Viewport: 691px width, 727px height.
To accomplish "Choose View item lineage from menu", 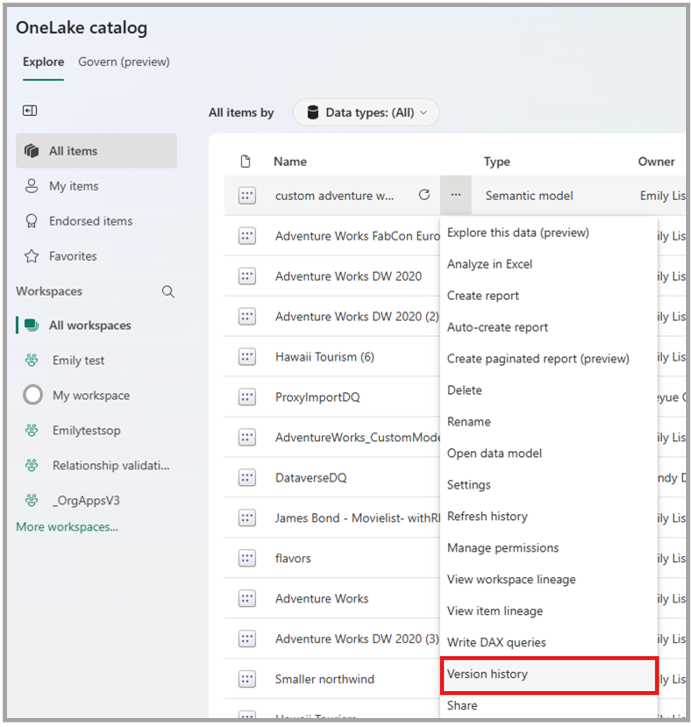I will (x=549, y=611).
